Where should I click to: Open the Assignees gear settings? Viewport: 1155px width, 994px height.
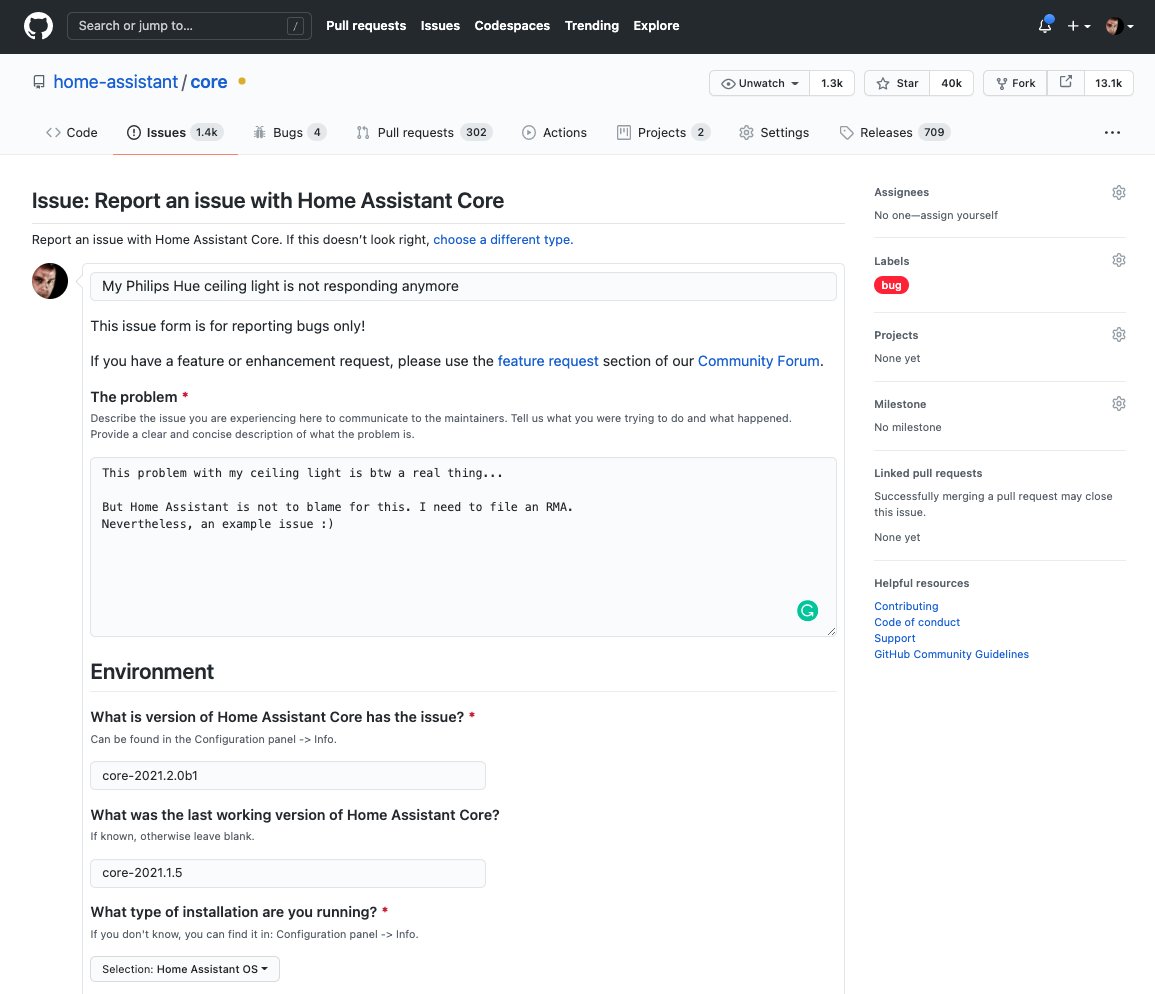tap(1118, 192)
